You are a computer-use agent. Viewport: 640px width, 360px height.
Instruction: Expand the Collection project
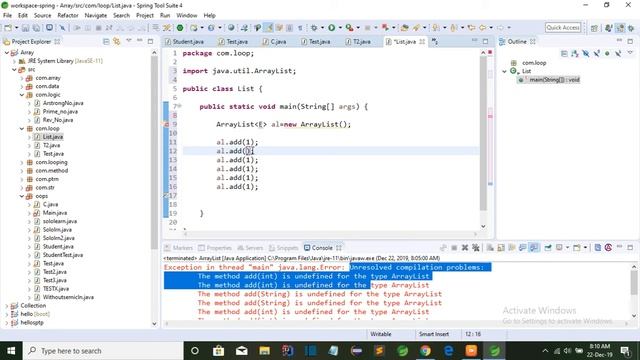(7, 306)
